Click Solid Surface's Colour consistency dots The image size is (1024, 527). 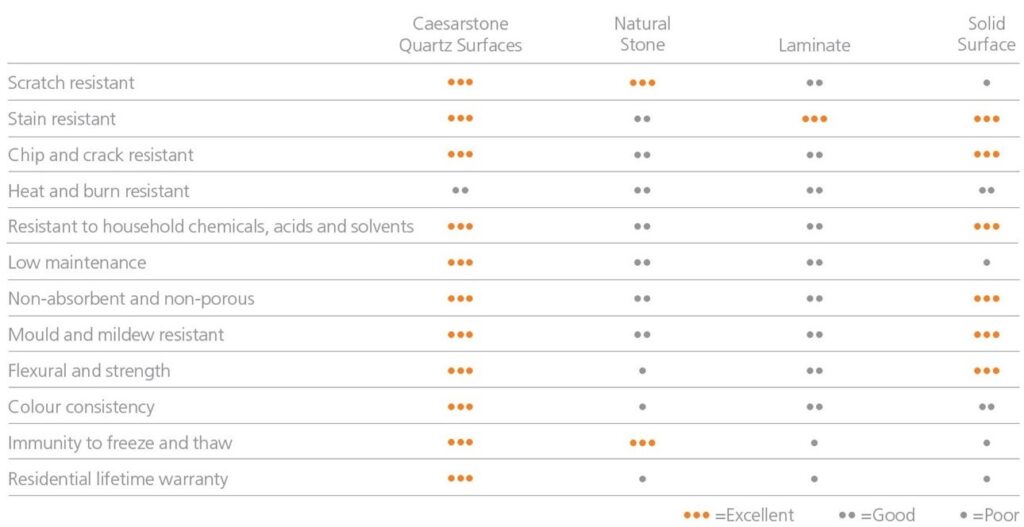pyautogui.click(x=986, y=407)
